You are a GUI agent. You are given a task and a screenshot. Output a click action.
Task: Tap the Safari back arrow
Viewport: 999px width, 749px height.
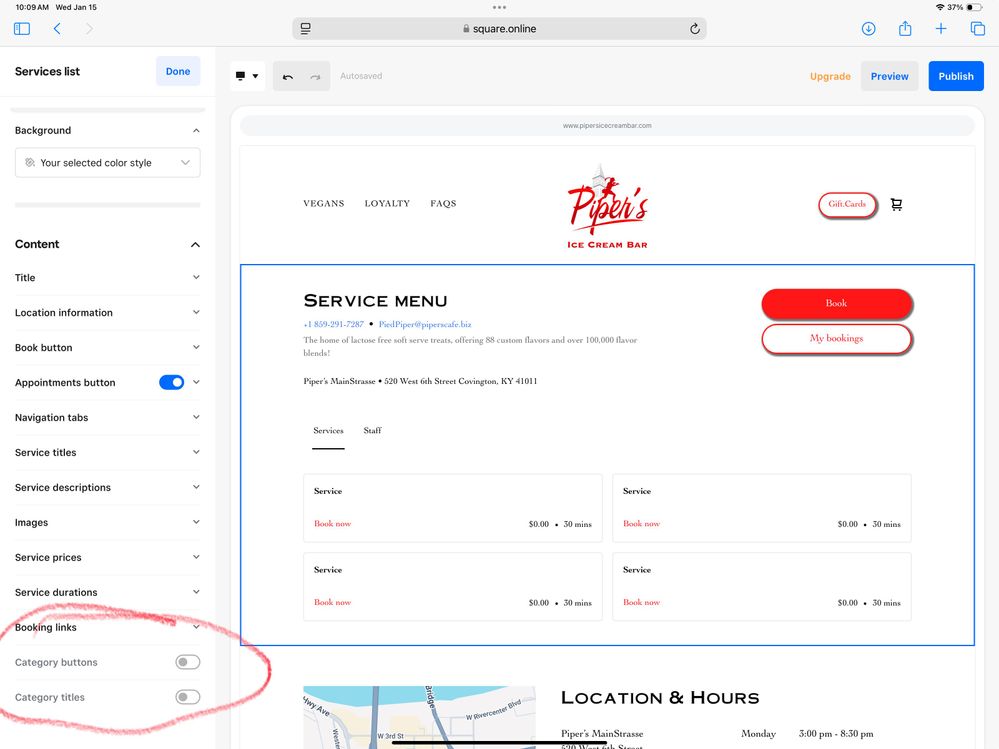(x=57, y=29)
